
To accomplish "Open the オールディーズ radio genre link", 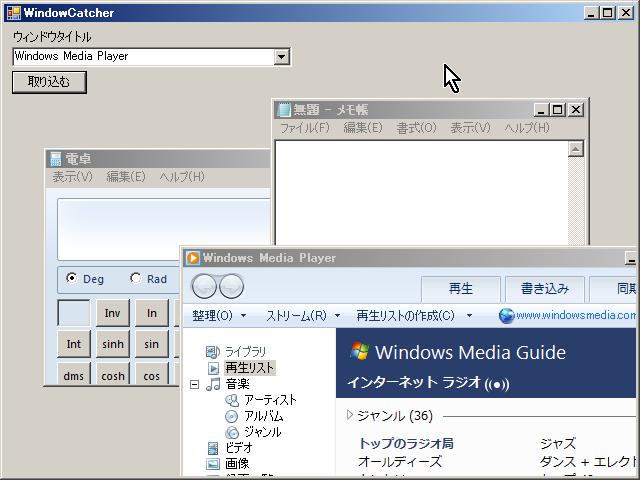I will (x=400, y=462).
